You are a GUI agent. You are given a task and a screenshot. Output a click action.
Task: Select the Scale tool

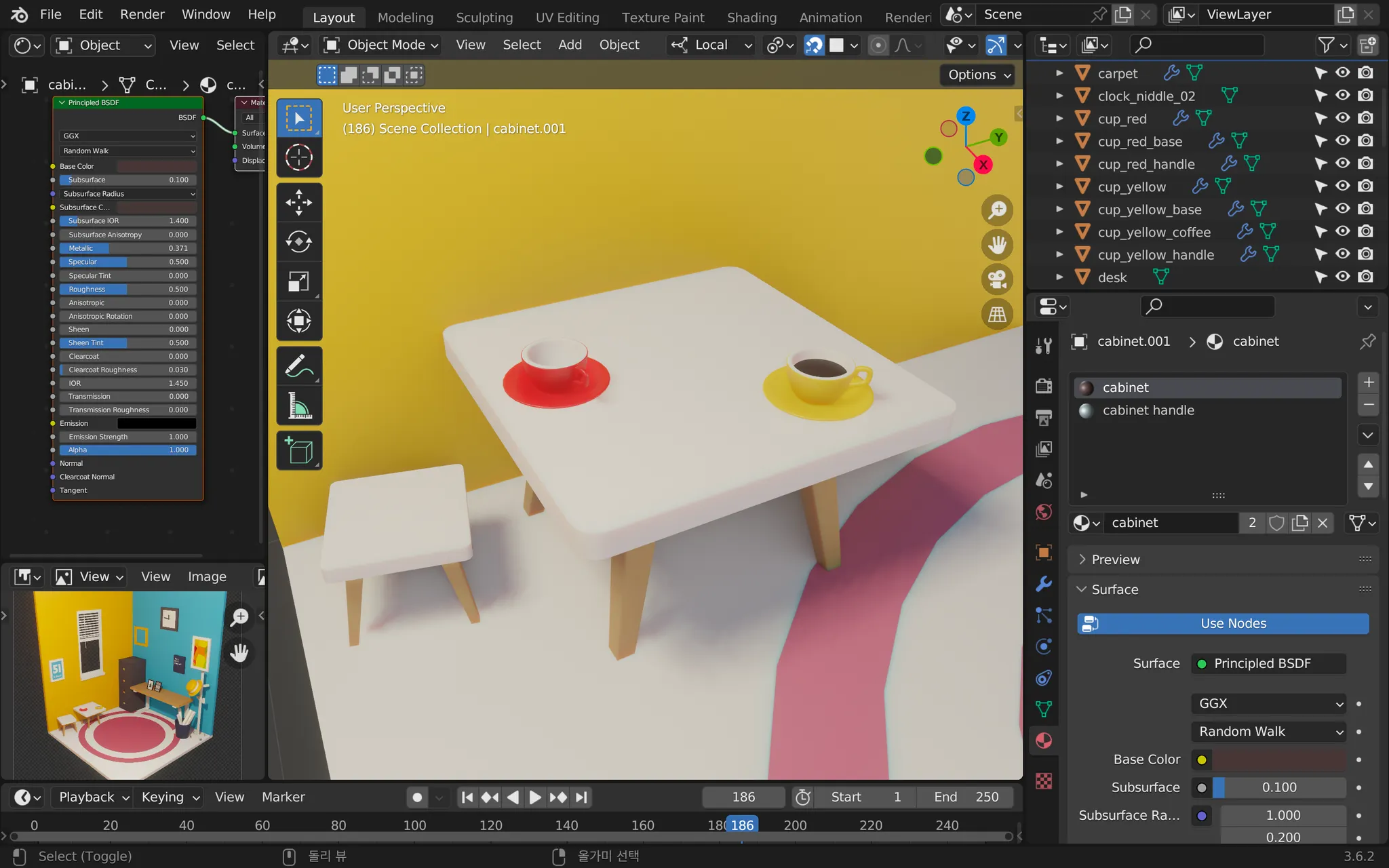[x=298, y=281]
